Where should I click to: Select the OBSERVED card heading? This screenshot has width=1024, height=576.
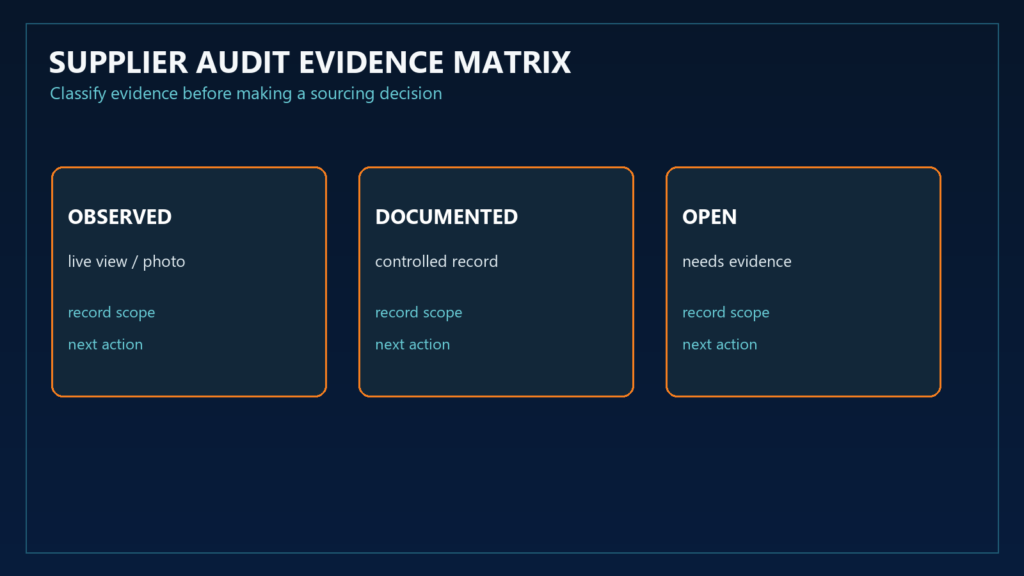click(120, 217)
